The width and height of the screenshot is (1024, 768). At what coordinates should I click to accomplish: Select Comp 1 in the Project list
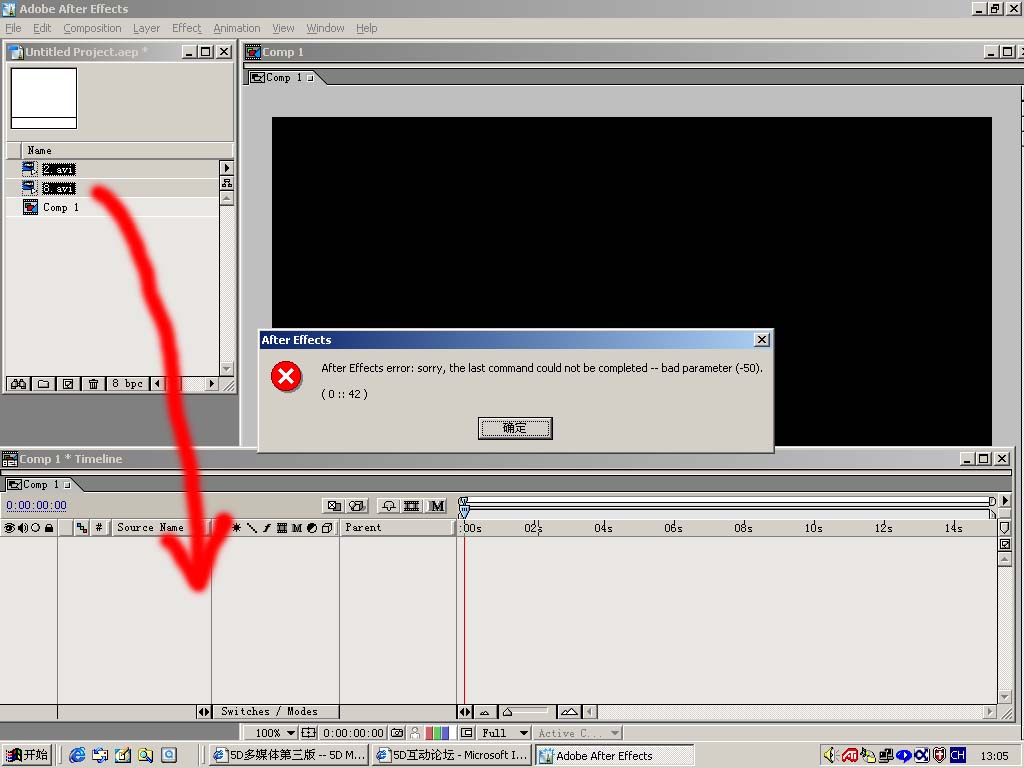click(x=61, y=208)
